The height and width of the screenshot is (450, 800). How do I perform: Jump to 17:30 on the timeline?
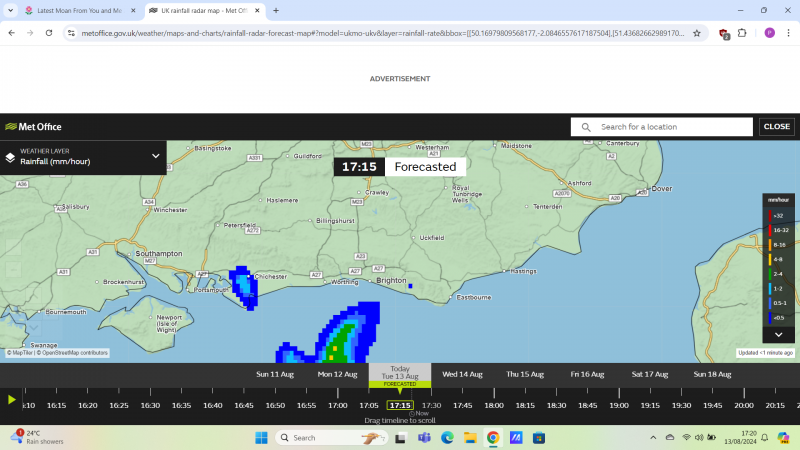431,406
